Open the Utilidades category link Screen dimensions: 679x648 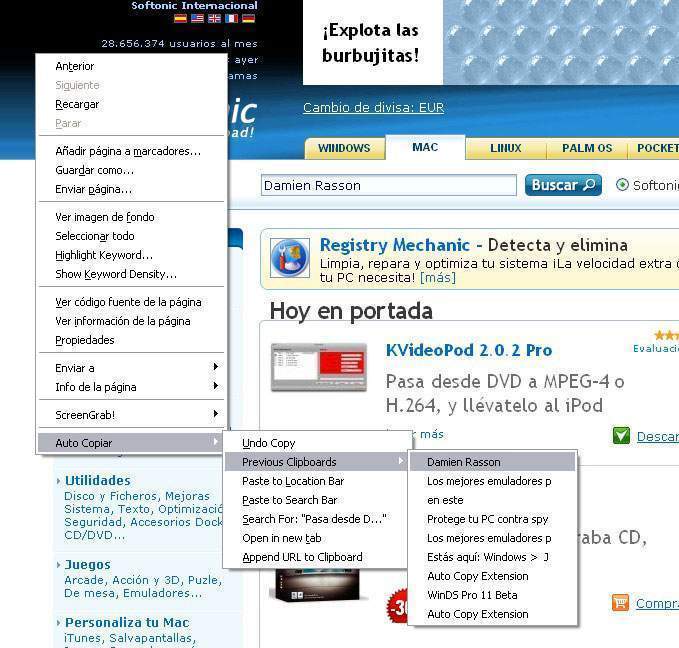click(x=97, y=480)
